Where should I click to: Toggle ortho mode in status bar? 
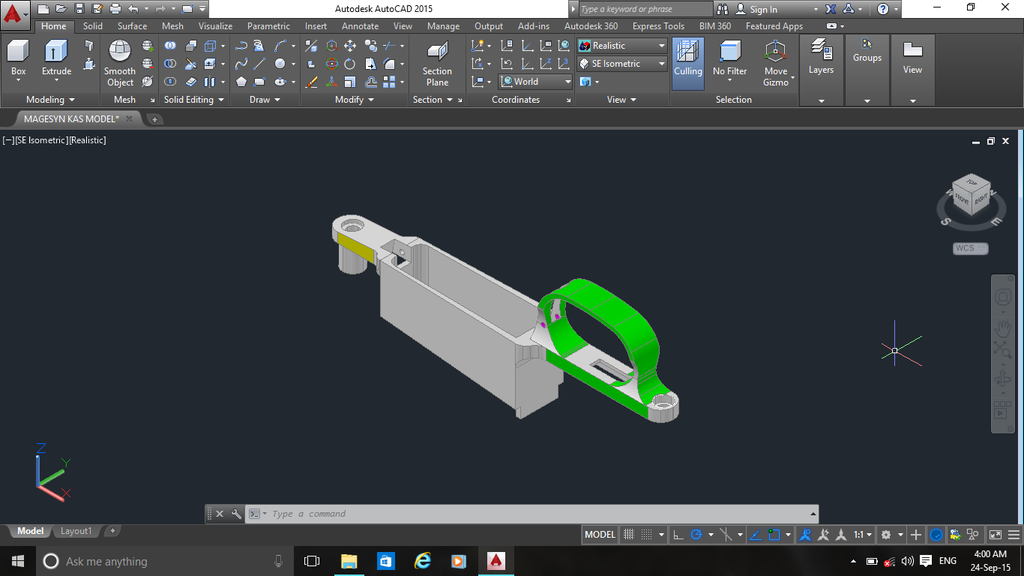coord(679,535)
